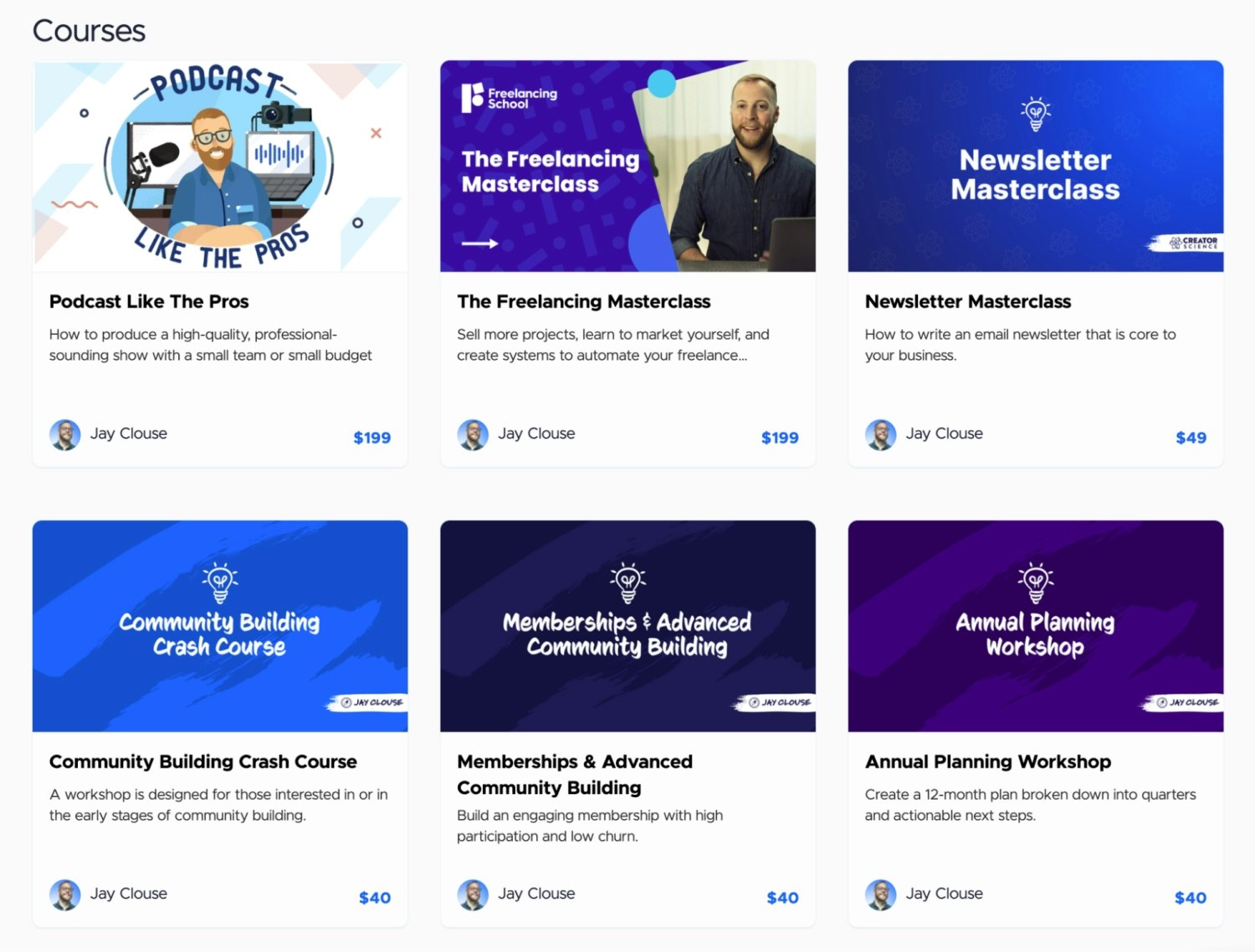Open the Podcast Like The Pros title
The image size is (1255, 952).
149,301
